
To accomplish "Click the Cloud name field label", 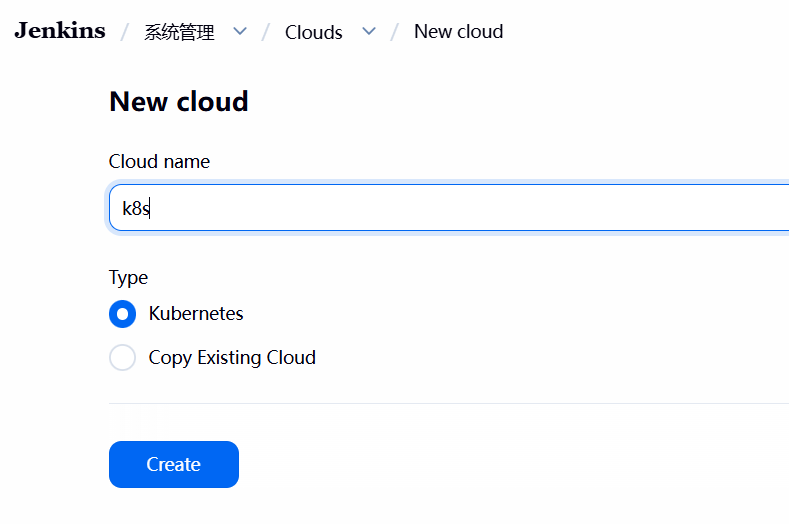I will [159, 162].
